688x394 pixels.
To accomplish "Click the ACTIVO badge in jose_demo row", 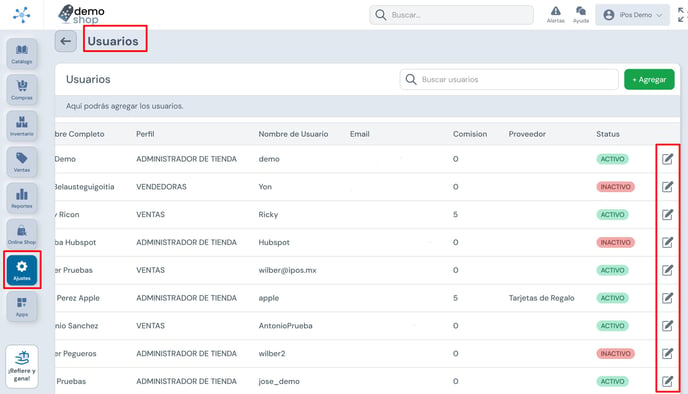I will (x=612, y=381).
